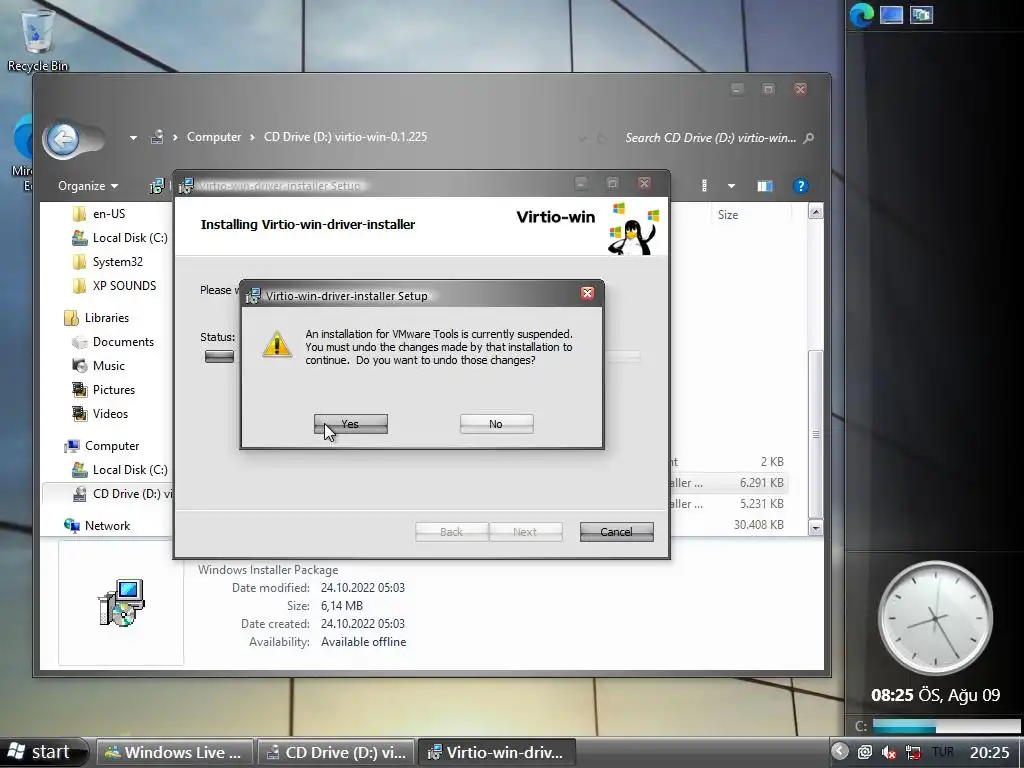Click the C: drive usage bar
The height and width of the screenshot is (768, 1024).
(946, 726)
